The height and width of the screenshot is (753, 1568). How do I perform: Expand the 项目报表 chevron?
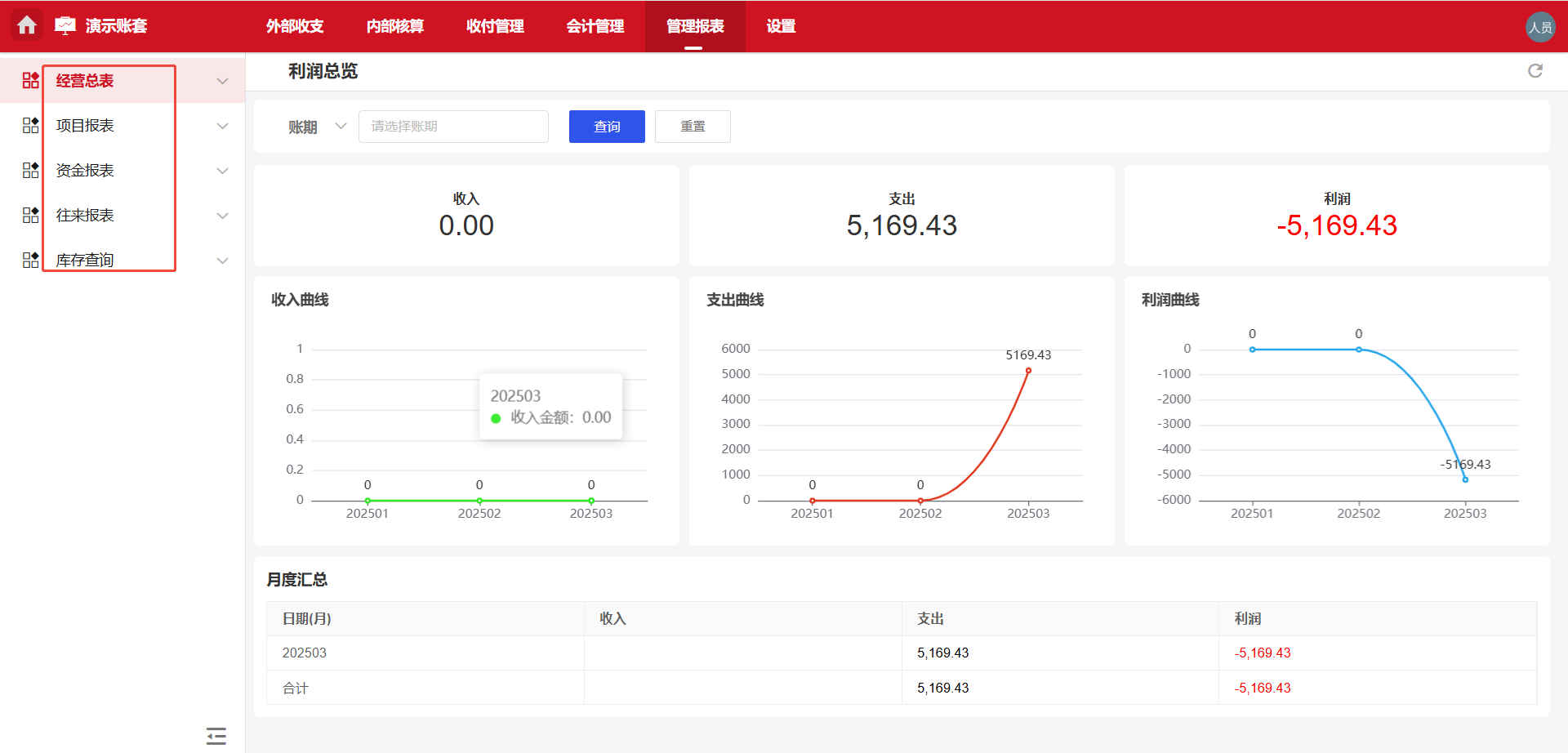coord(222,125)
